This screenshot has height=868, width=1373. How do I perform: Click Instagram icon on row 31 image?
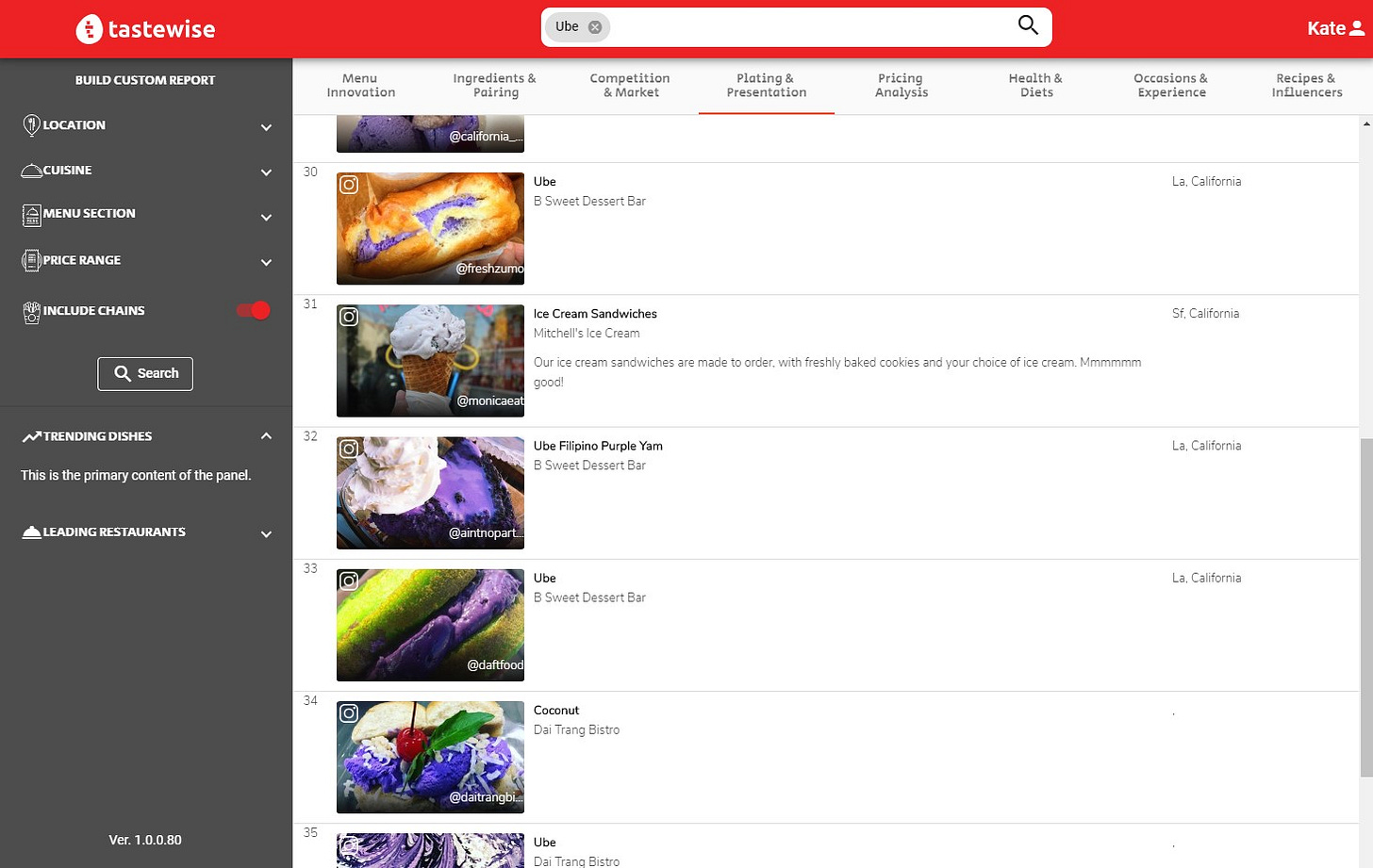pyautogui.click(x=349, y=317)
